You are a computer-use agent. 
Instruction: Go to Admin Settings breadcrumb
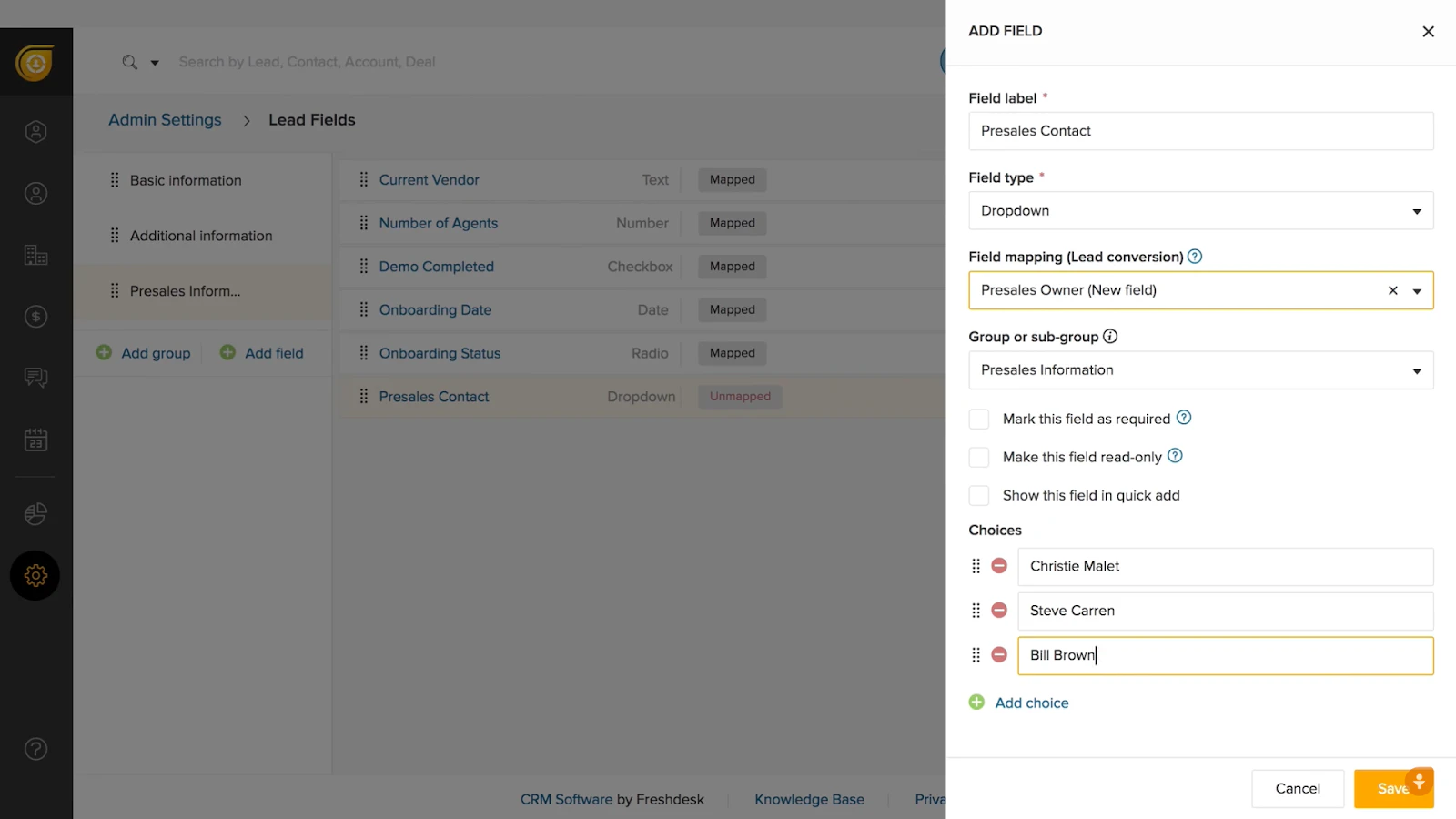[x=165, y=120]
